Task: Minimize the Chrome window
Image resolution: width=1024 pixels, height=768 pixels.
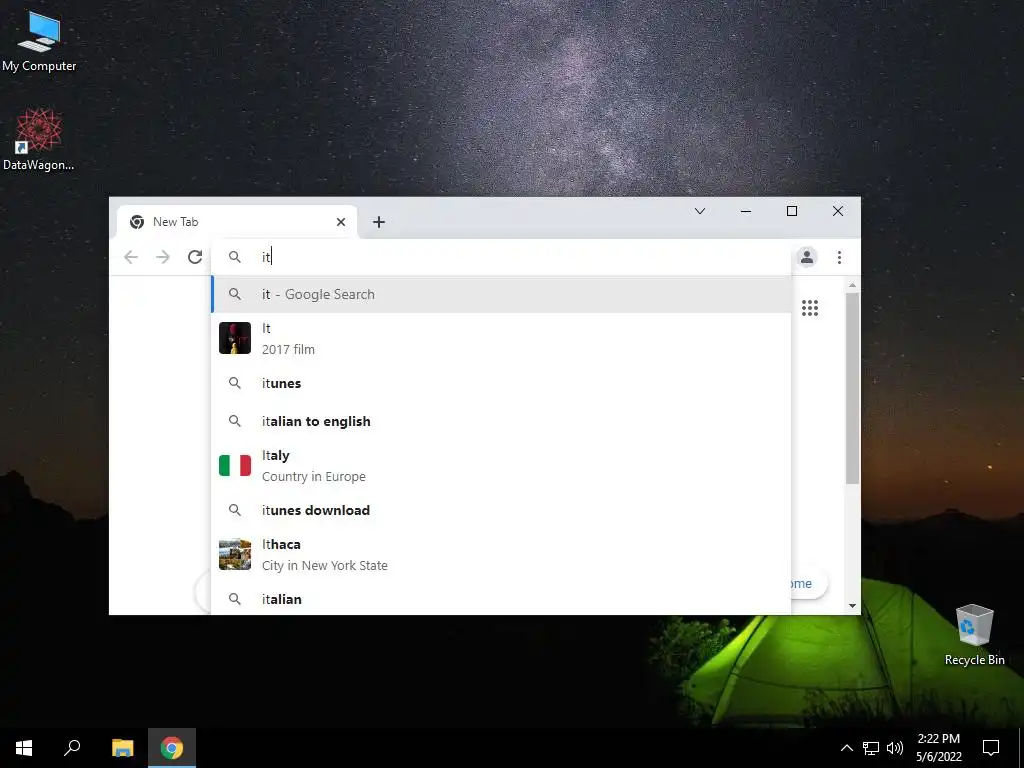Action: (x=746, y=211)
